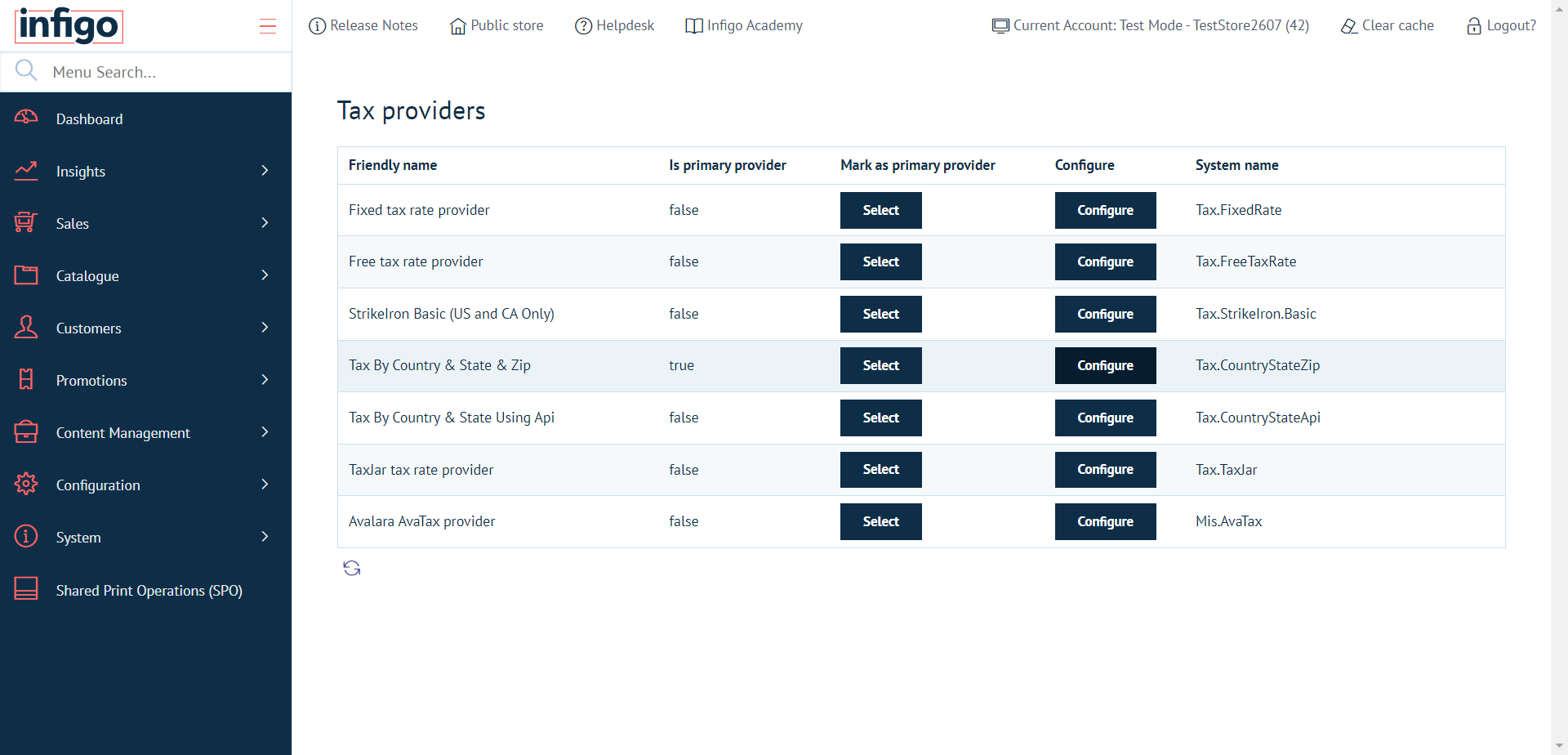Click the Tax.CountryStateZip system name text
The image size is (1568, 755).
1258,365
